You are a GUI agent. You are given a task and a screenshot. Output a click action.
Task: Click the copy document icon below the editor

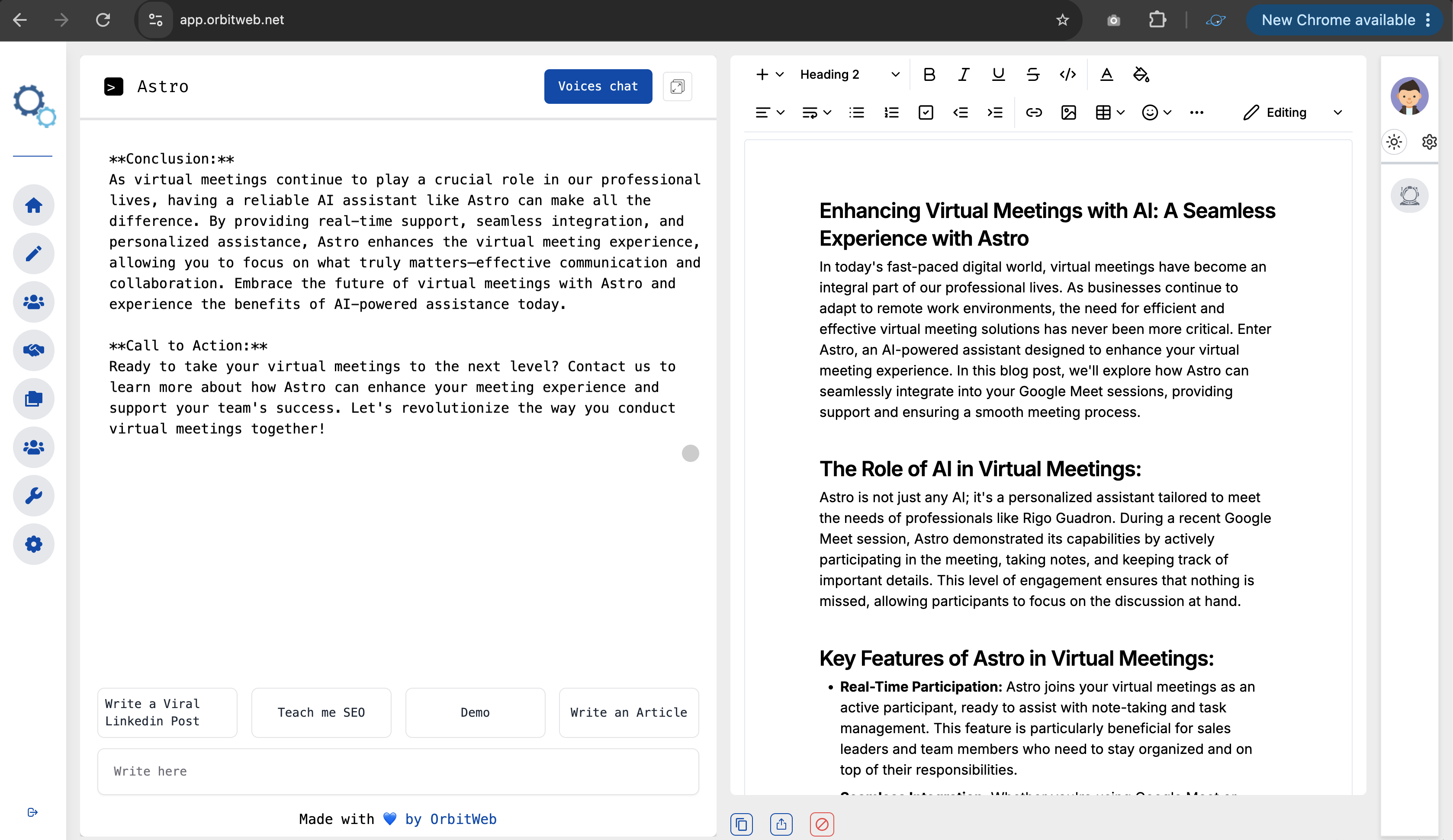pyautogui.click(x=742, y=824)
